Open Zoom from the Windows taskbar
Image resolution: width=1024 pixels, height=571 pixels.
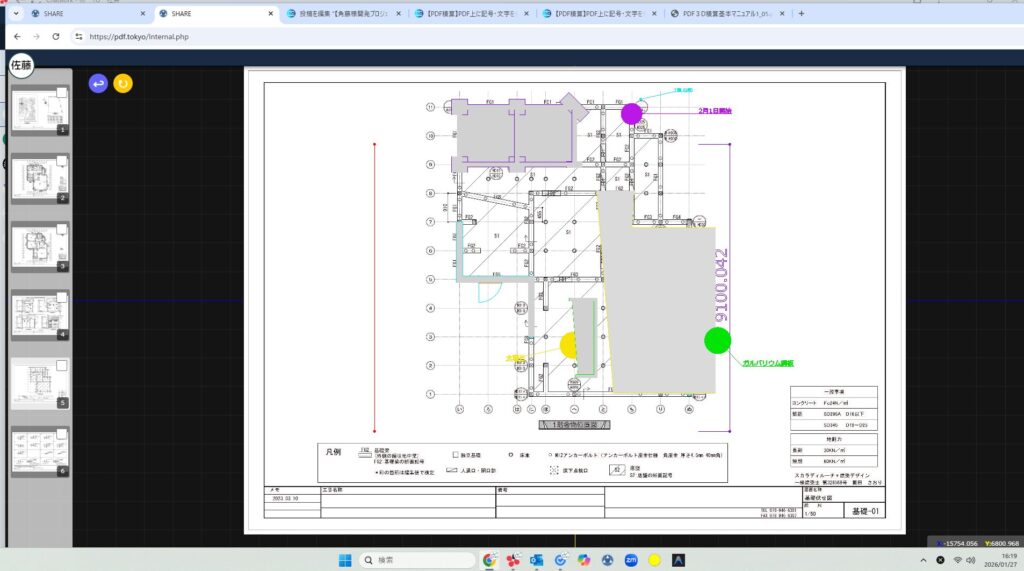tap(631, 560)
